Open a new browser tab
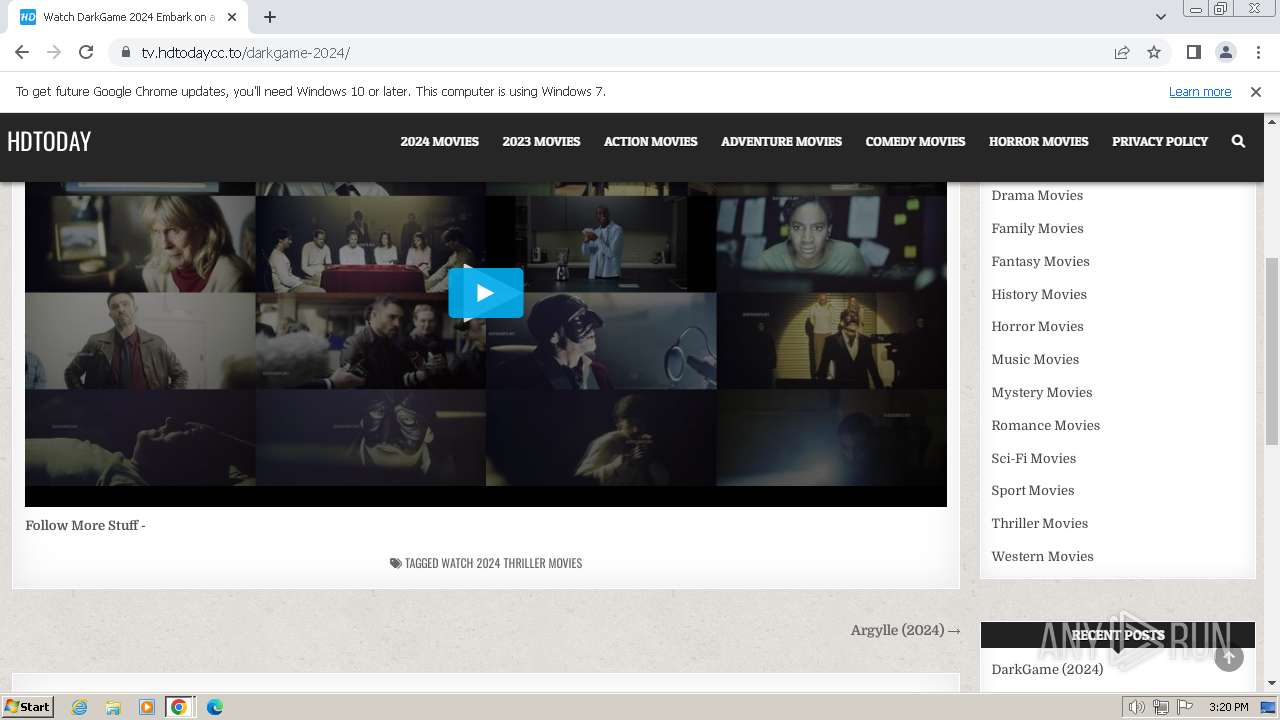The width and height of the screenshot is (1280, 720). (269, 17)
